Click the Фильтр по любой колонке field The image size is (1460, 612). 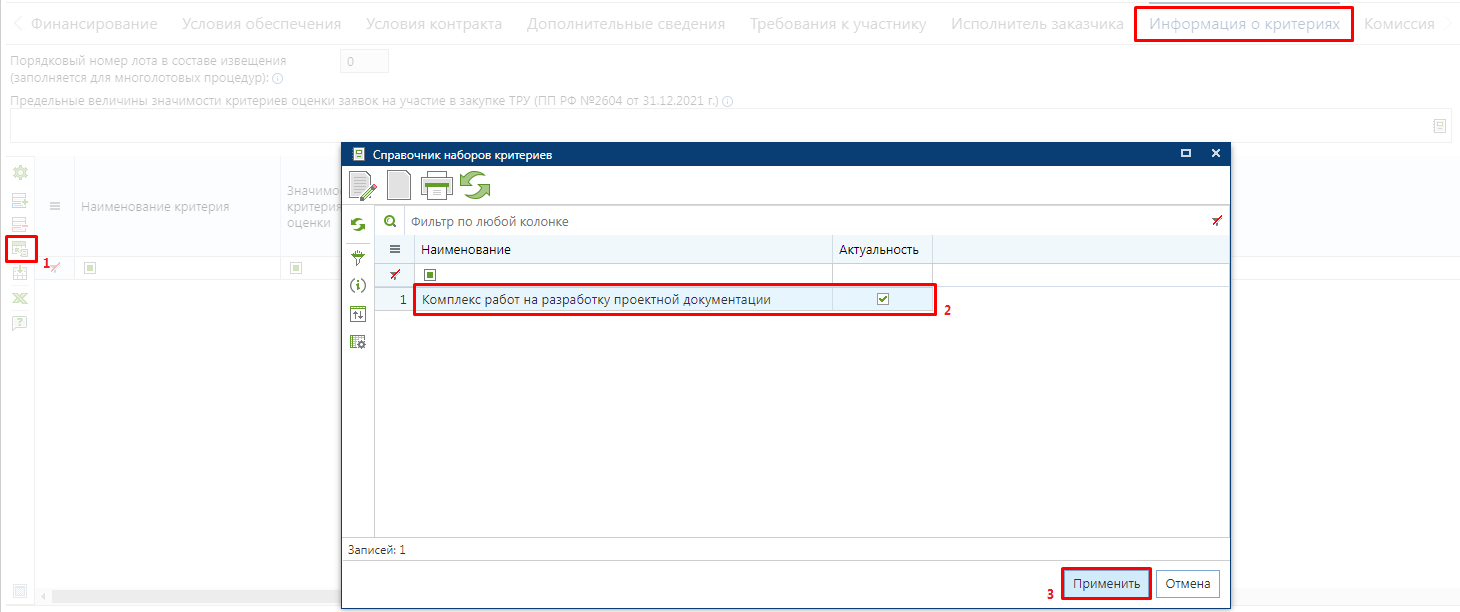click(x=805, y=221)
